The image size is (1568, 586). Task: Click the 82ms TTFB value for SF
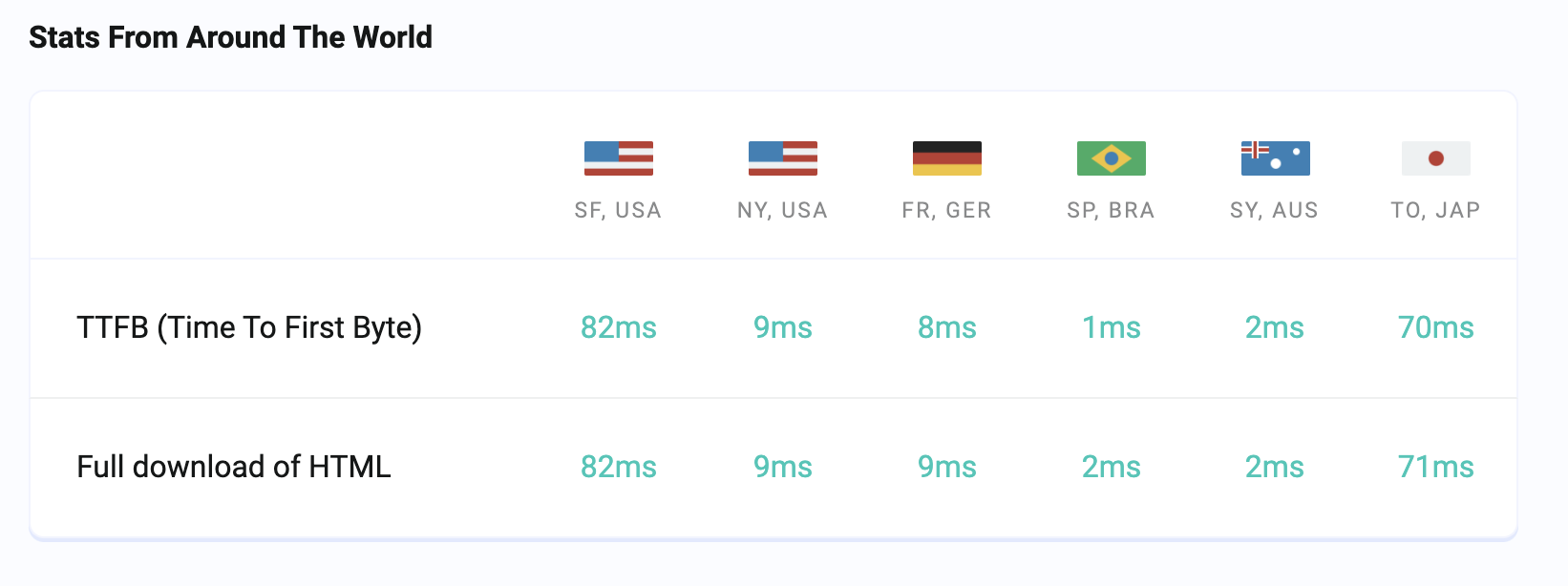tap(619, 327)
